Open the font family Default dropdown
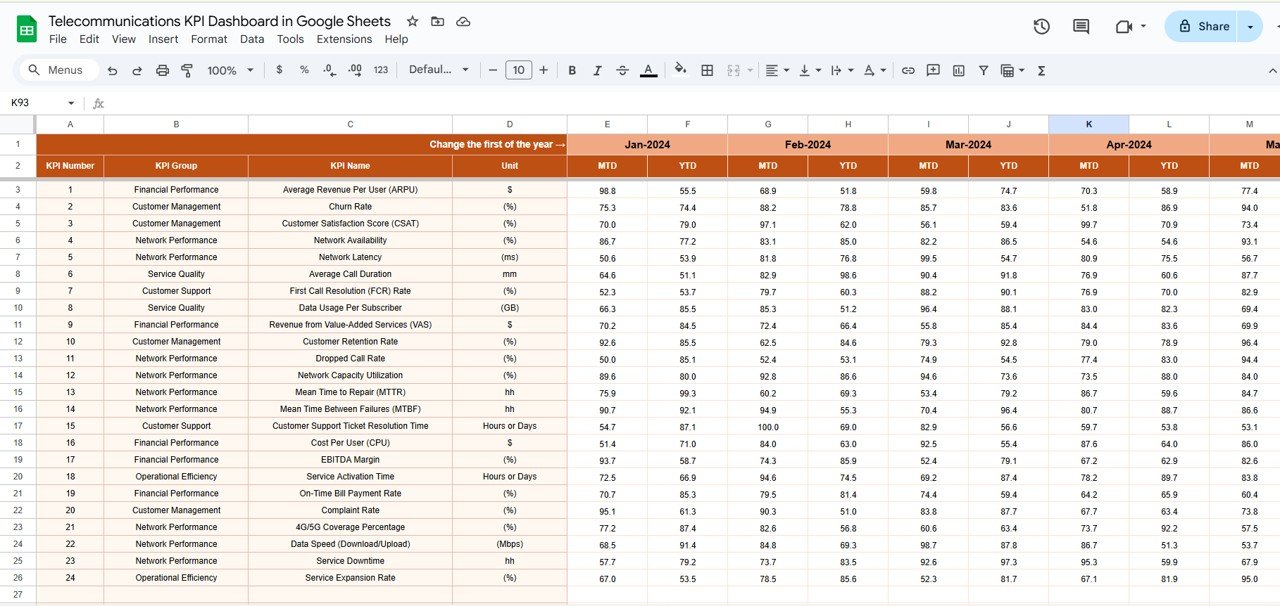 [439, 70]
